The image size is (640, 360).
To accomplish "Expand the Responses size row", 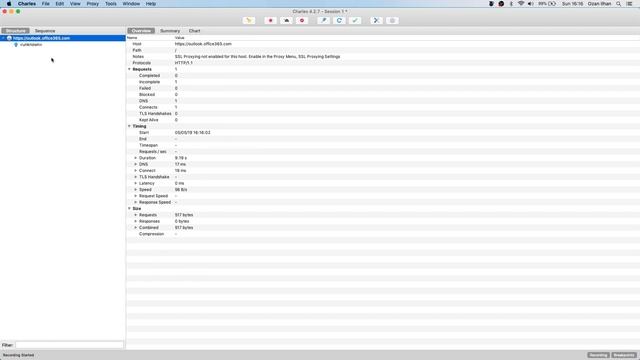I will pyautogui.click(x=136, y=221).
